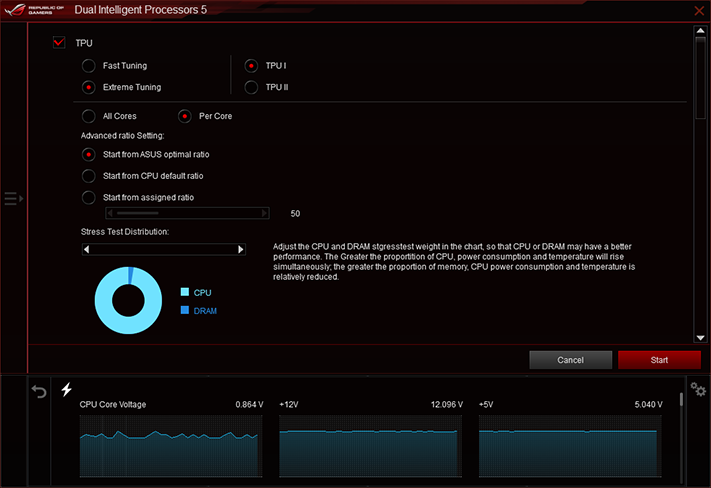Click the Stress Test Distribution slider track
This screenshot has width=711, height=488.
click(x=164, y=249)
